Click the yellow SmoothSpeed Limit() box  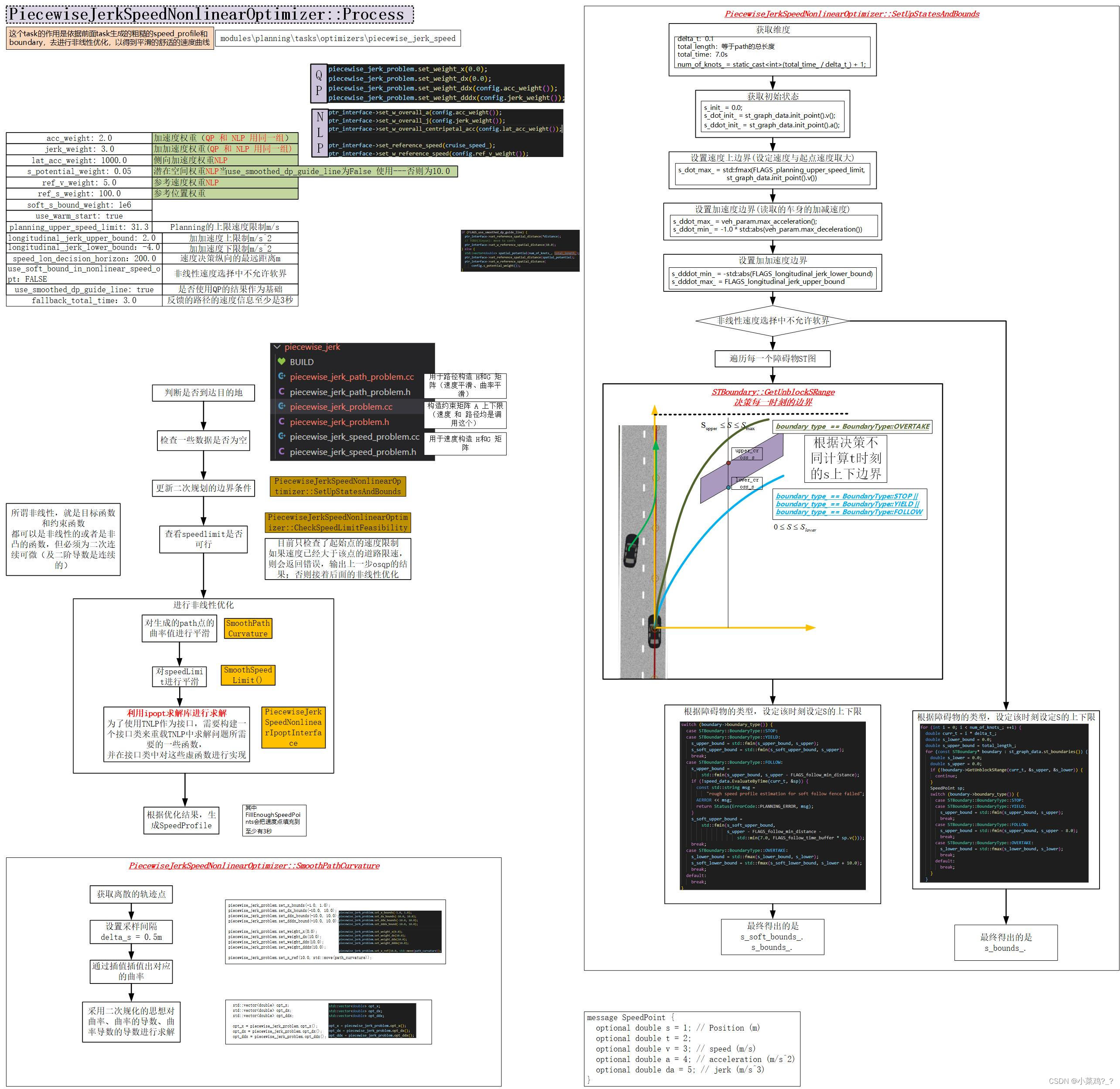(x=248, y=675)
